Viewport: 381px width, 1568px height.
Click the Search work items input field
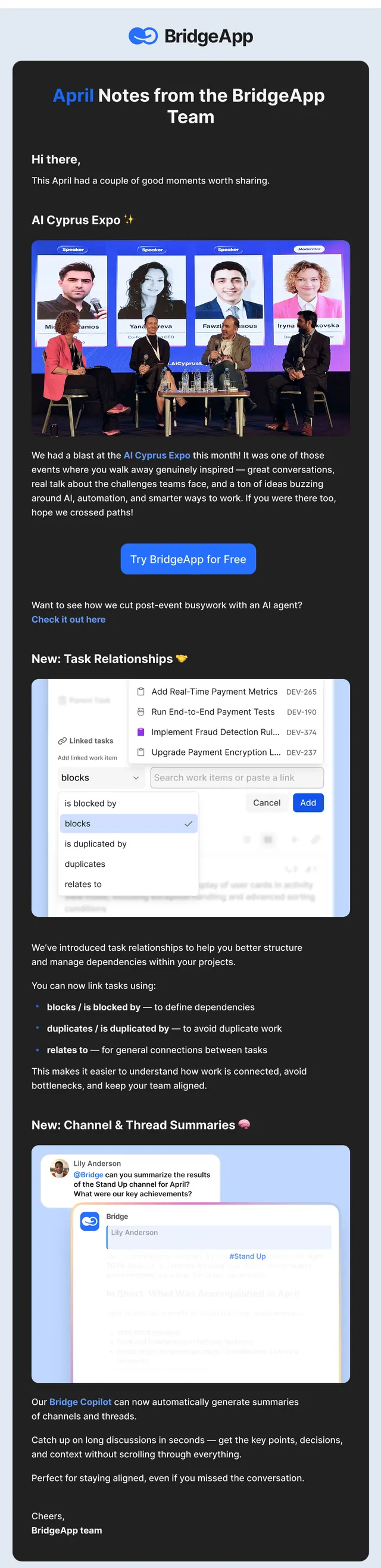pos(237,777)
